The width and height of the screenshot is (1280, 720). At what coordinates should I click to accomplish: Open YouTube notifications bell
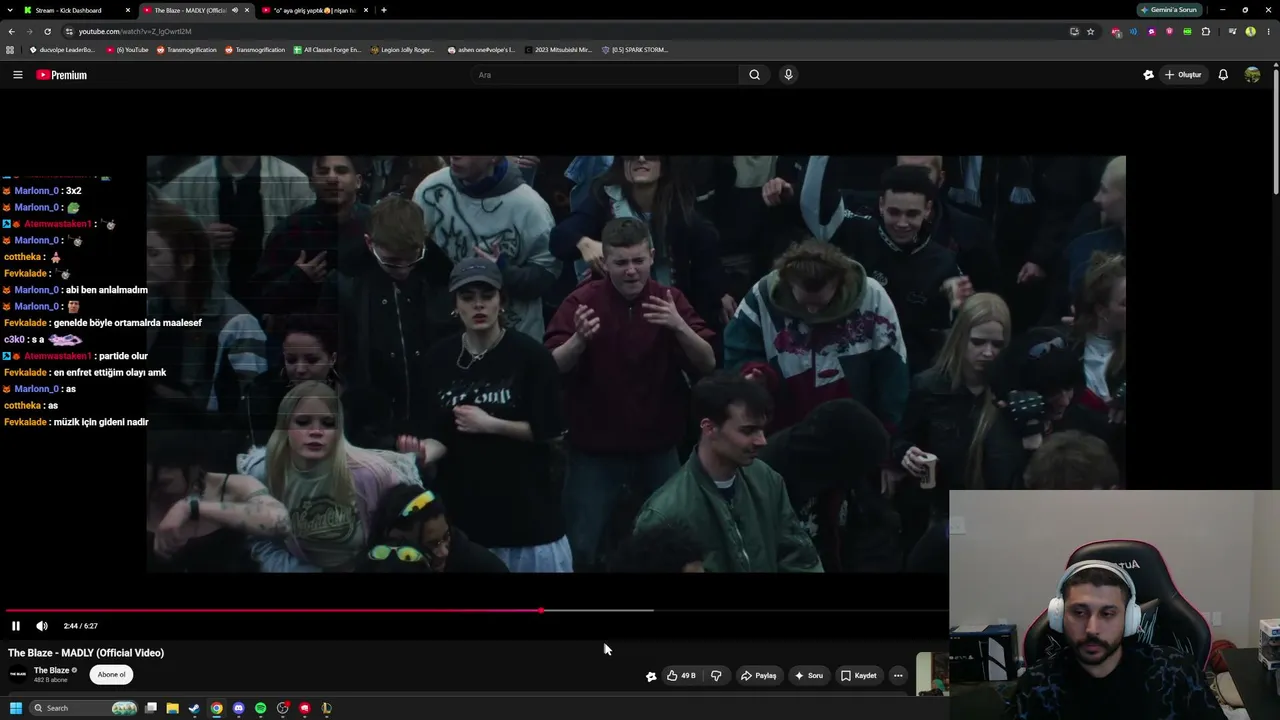tap(1222, 75)
